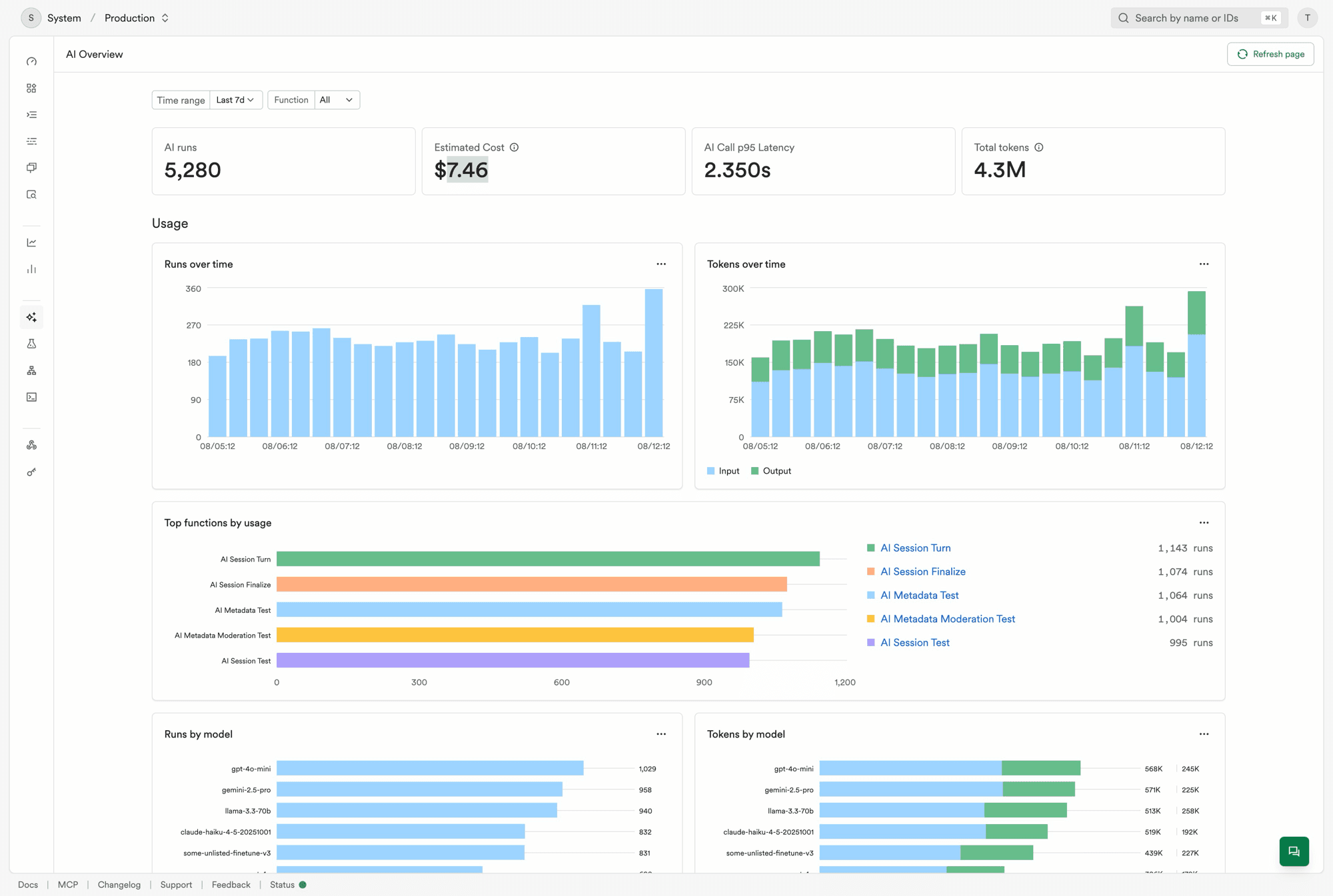Click the T user avatar
The height and width of the screenshot is (896, 1333).
pyautogui.click(x=1307, y=18)
